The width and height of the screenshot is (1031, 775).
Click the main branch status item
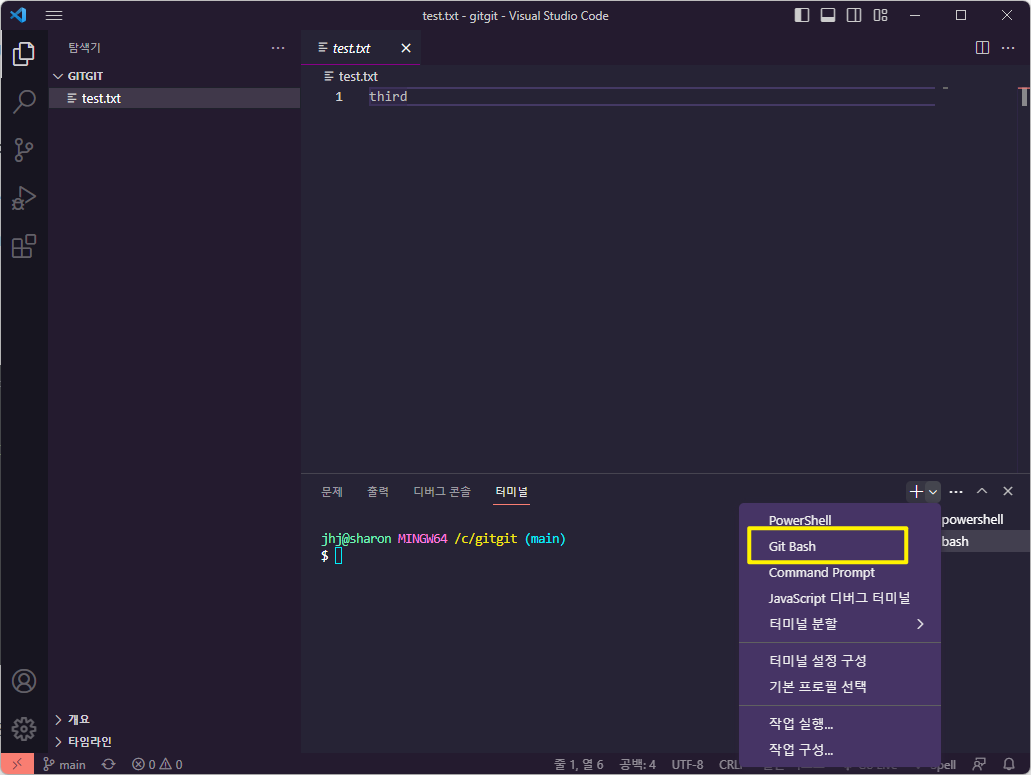64,764
